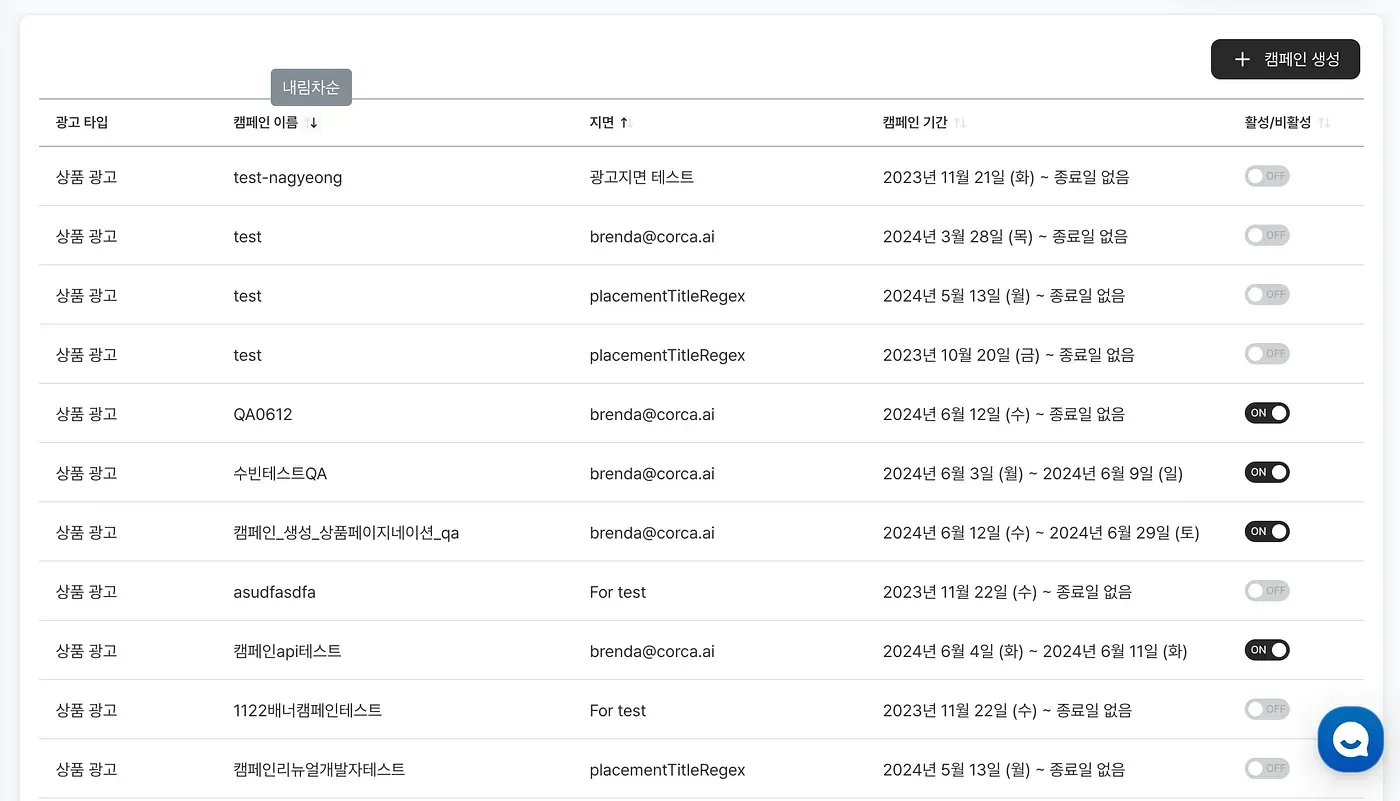The height and width of the screenshot is (801, 1400).
Task: Click the period 2024년 6월 4일 ~ 6월 11일
Action: click(x=1035, y=651)
